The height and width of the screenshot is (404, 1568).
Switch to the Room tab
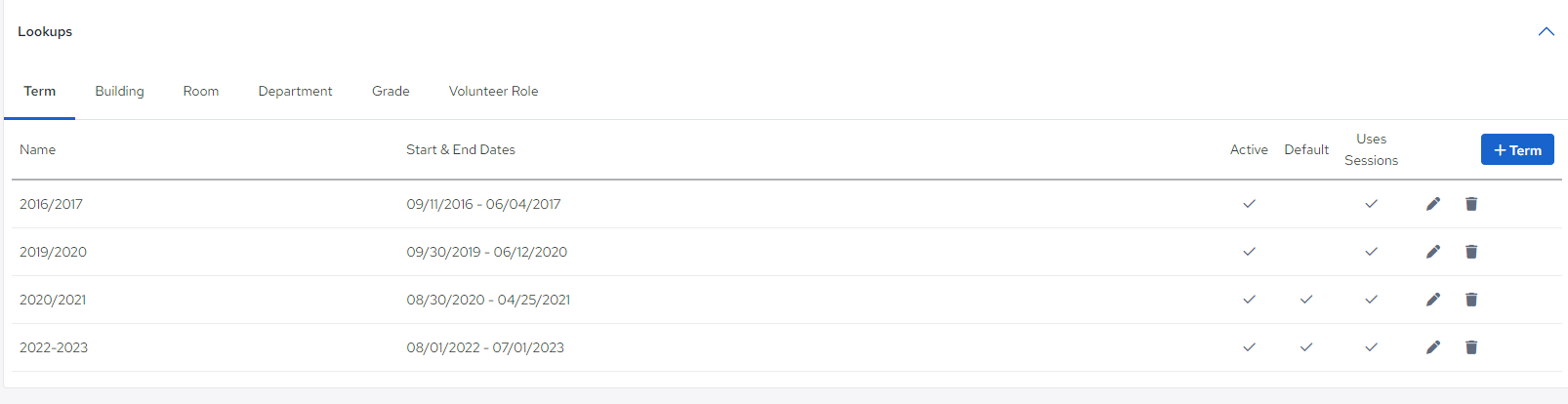pyautogui.click(x=201, y=91)
